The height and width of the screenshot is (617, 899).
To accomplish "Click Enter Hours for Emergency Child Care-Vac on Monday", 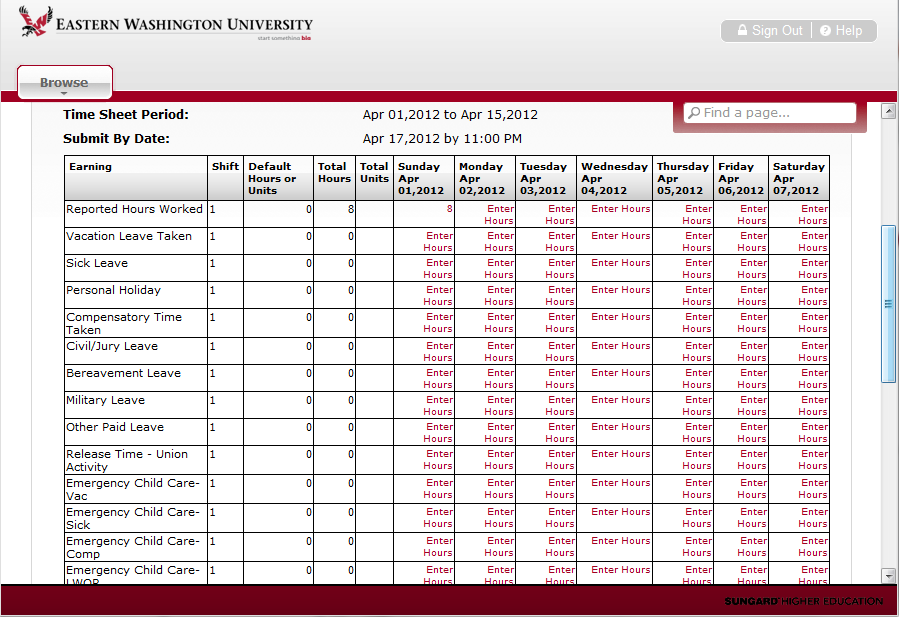I will pos(499,489).
